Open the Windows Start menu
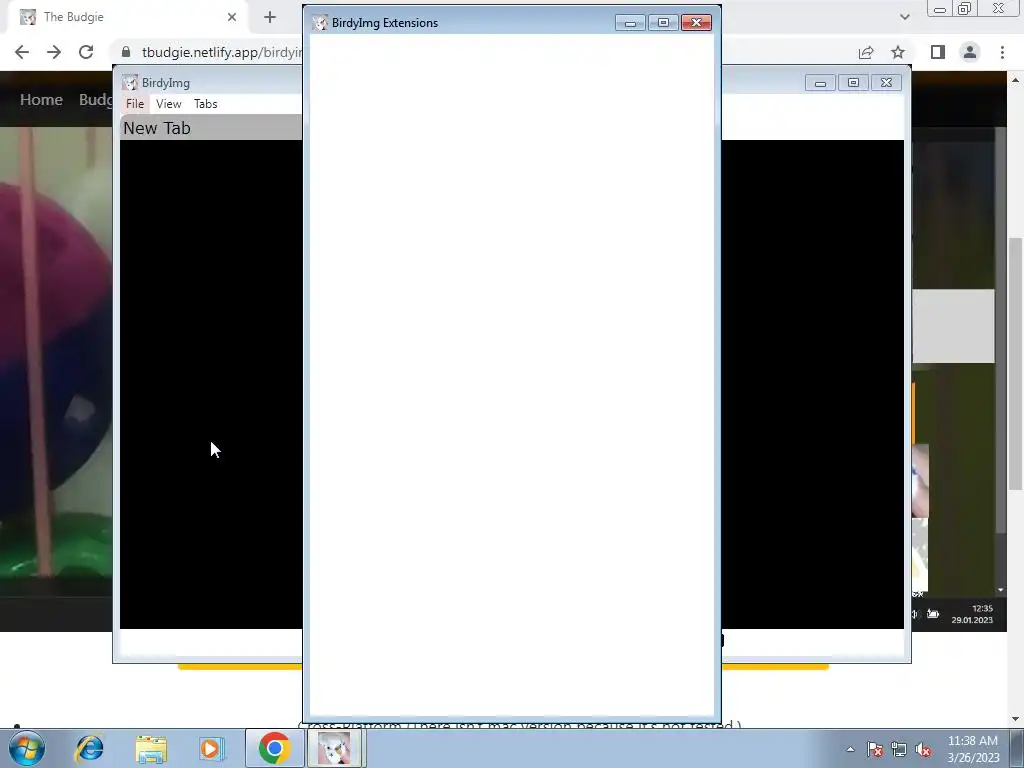Viewport: 1024px width, 768px height. (x=27, y=748)
